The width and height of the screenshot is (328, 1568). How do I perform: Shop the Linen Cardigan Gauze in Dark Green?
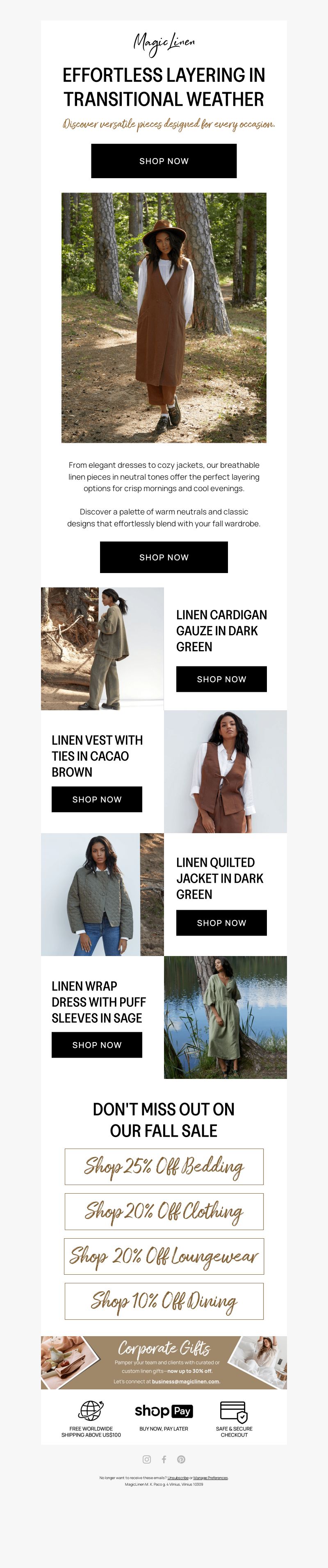tap(221, 679)
